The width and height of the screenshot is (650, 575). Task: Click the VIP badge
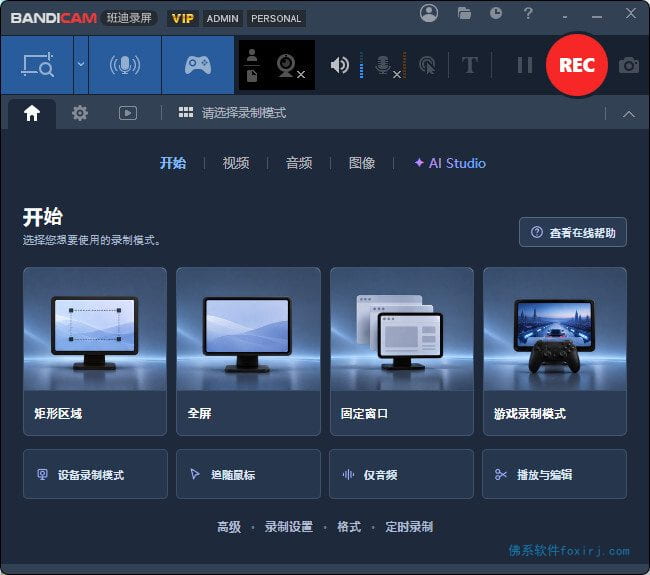point(182,19)
